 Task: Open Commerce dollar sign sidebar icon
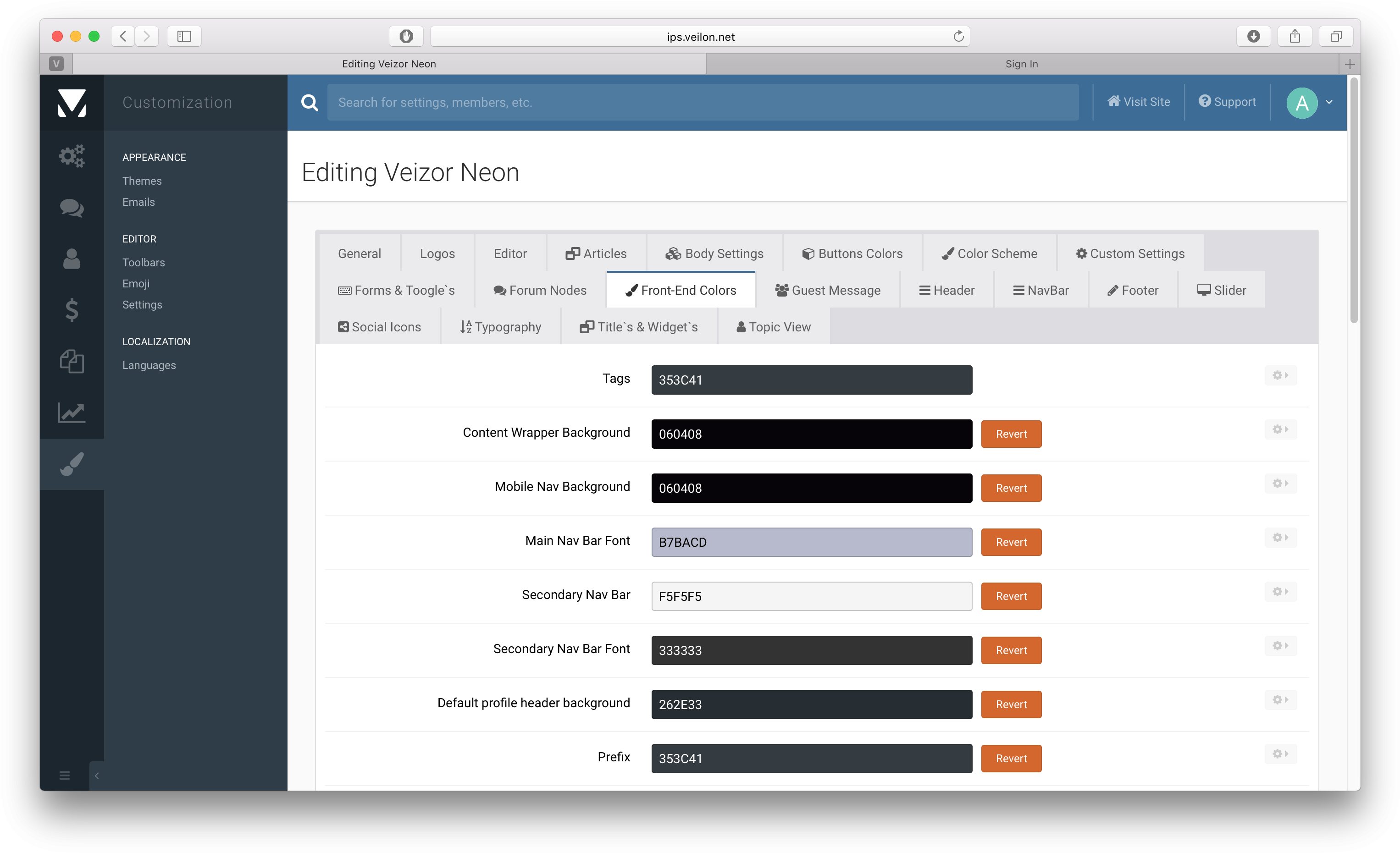(72, 310)
